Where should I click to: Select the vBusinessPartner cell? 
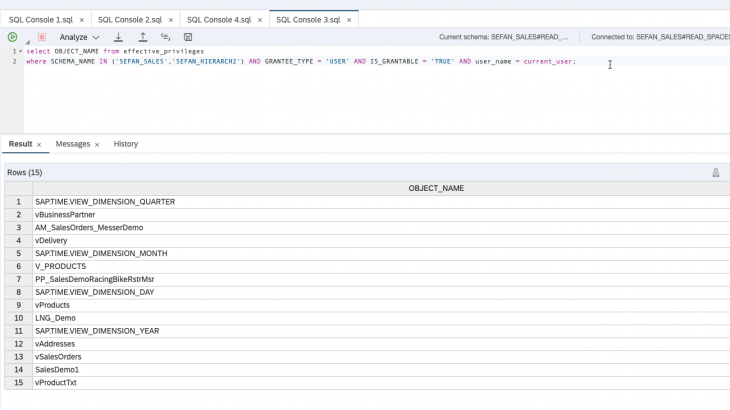pyautogui.click(x=381, y=215)
